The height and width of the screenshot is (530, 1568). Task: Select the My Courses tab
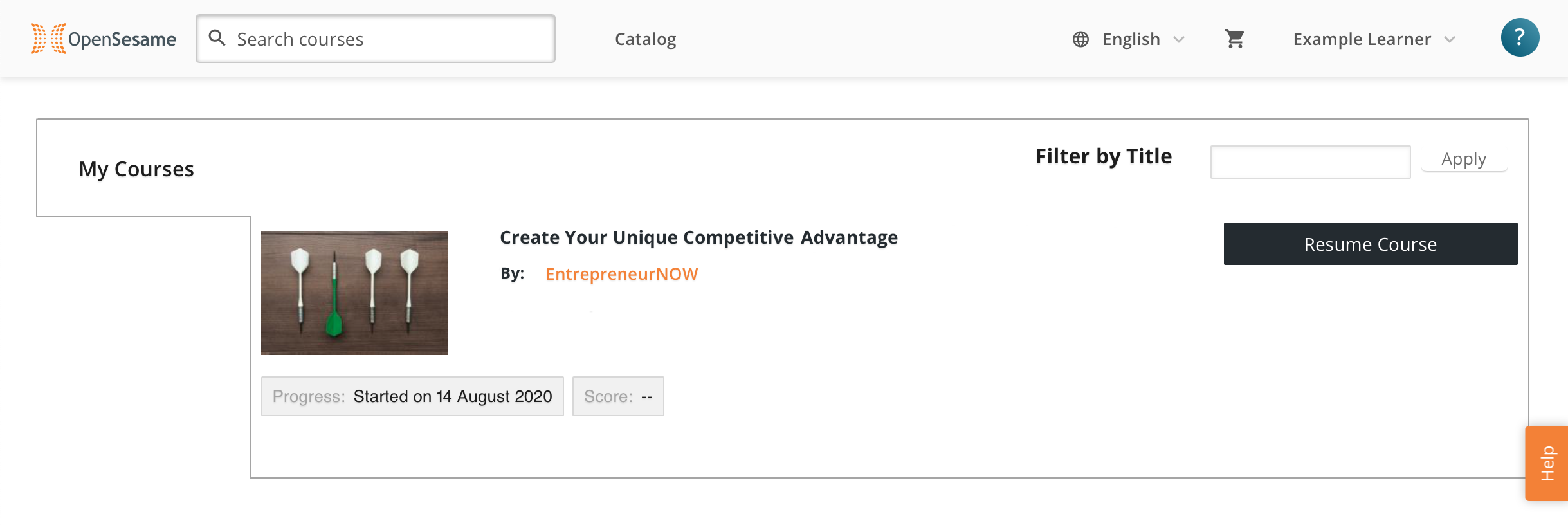pyautogui.click(x=136, y=169)
